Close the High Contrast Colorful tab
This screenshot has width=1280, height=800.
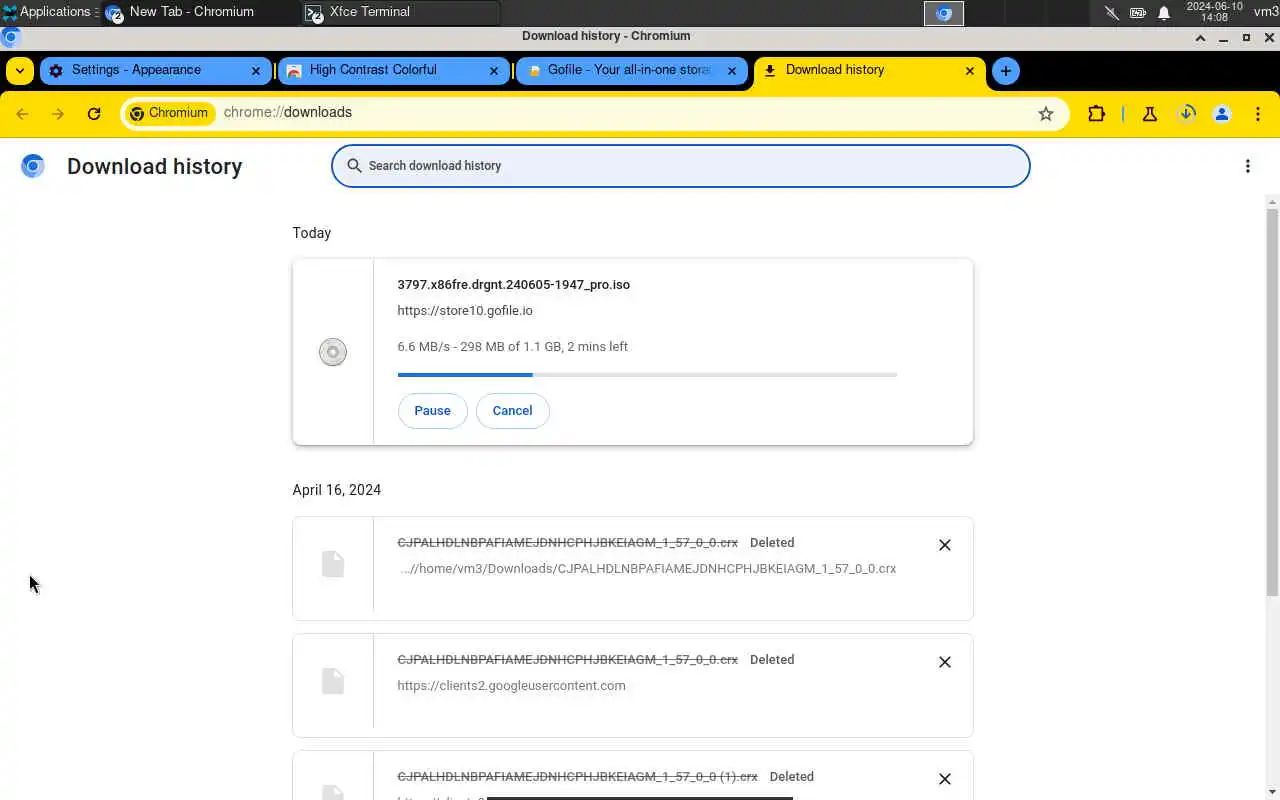494,71
